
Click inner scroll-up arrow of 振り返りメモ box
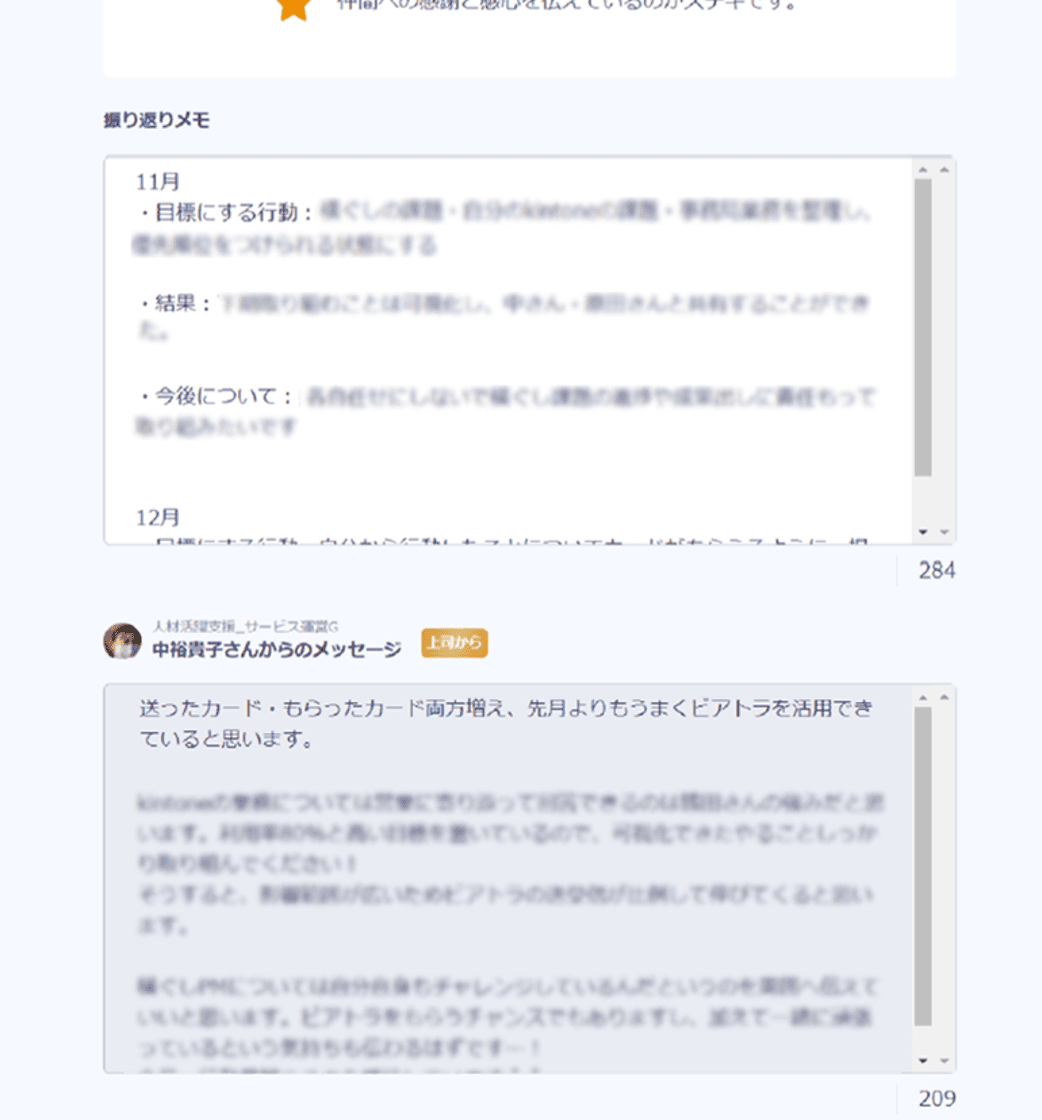click(x=923, y=170)
